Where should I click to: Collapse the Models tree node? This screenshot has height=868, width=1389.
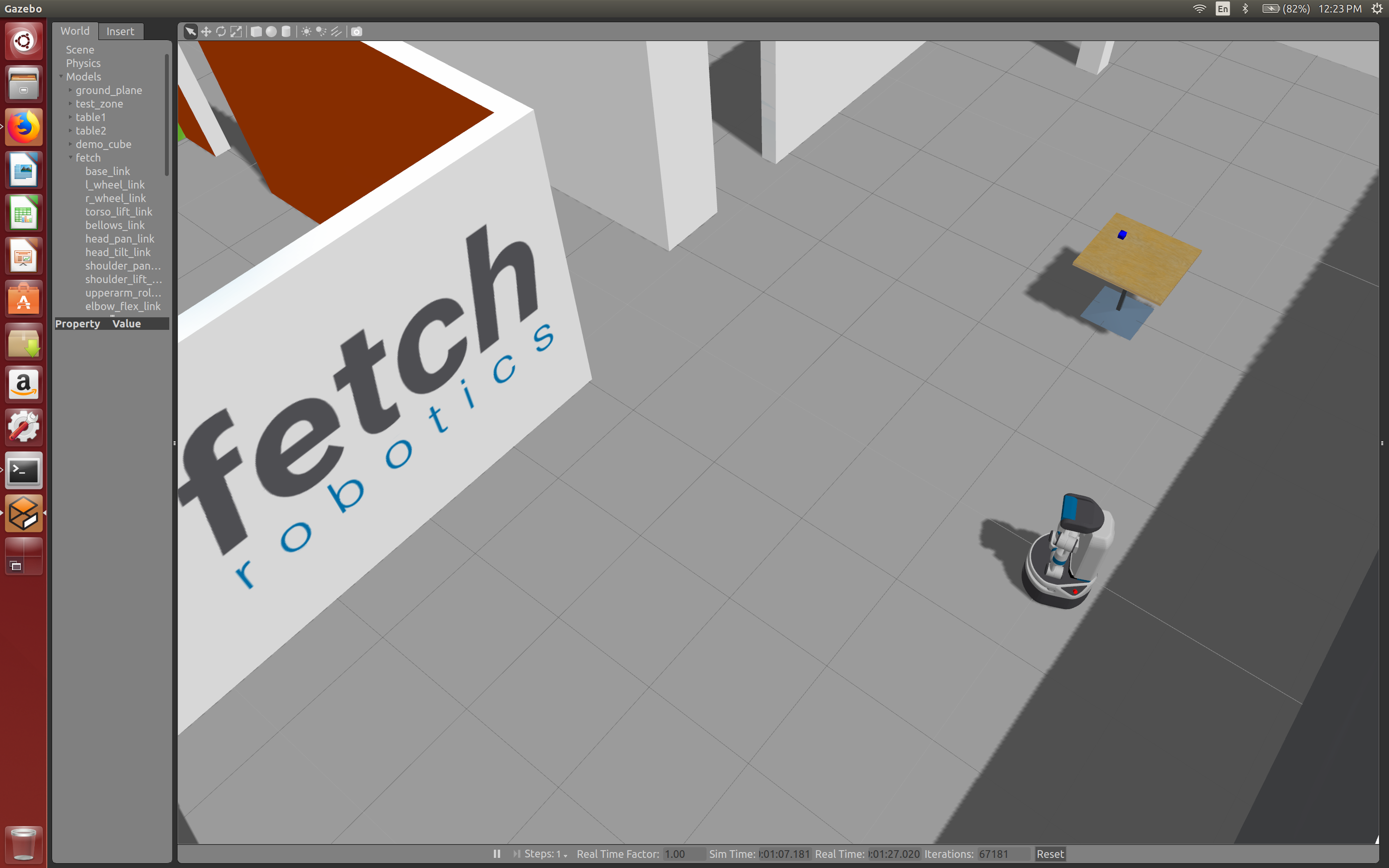click(61, 76)
